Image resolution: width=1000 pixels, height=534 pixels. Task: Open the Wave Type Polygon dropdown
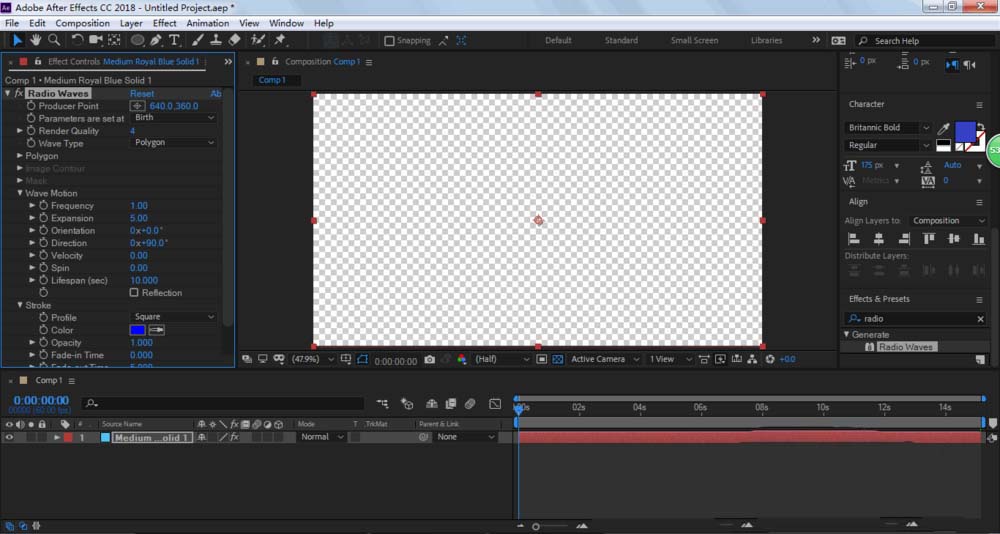pyautogui.click(x=173, y=143)
